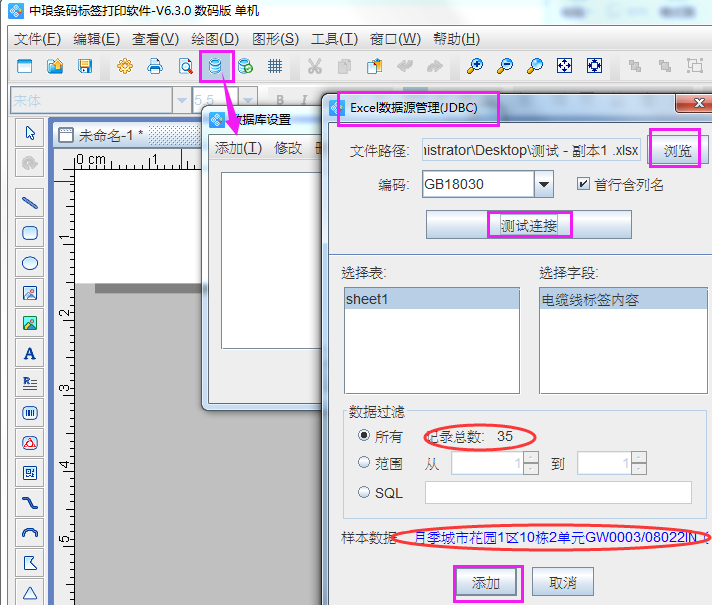Image resolution: width=712 pixels, height=605 pixels.
Task: Click the 取消 cancel button
Action: [x=563, y=582]
